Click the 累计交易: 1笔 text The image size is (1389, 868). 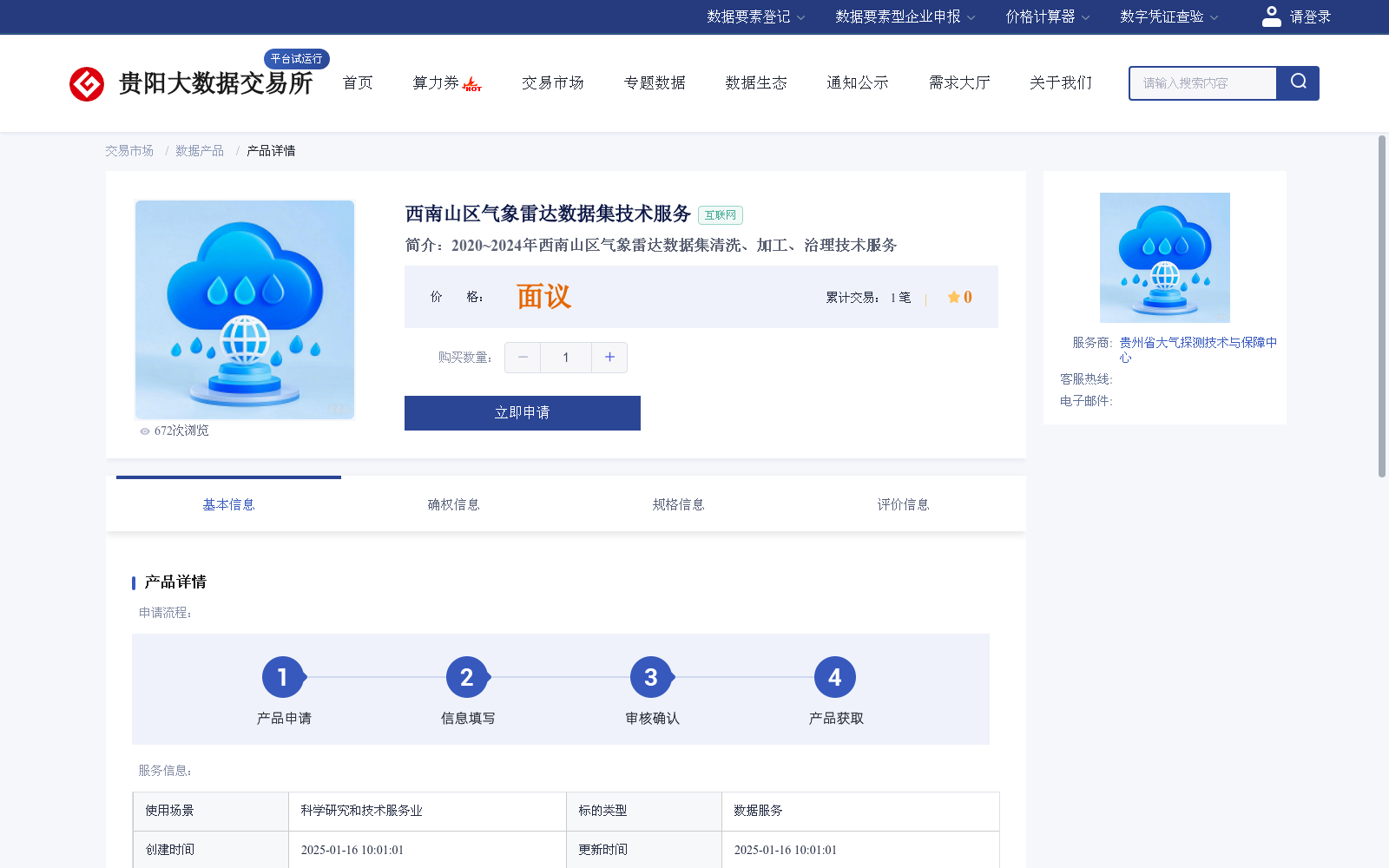[x=868, y=298]
